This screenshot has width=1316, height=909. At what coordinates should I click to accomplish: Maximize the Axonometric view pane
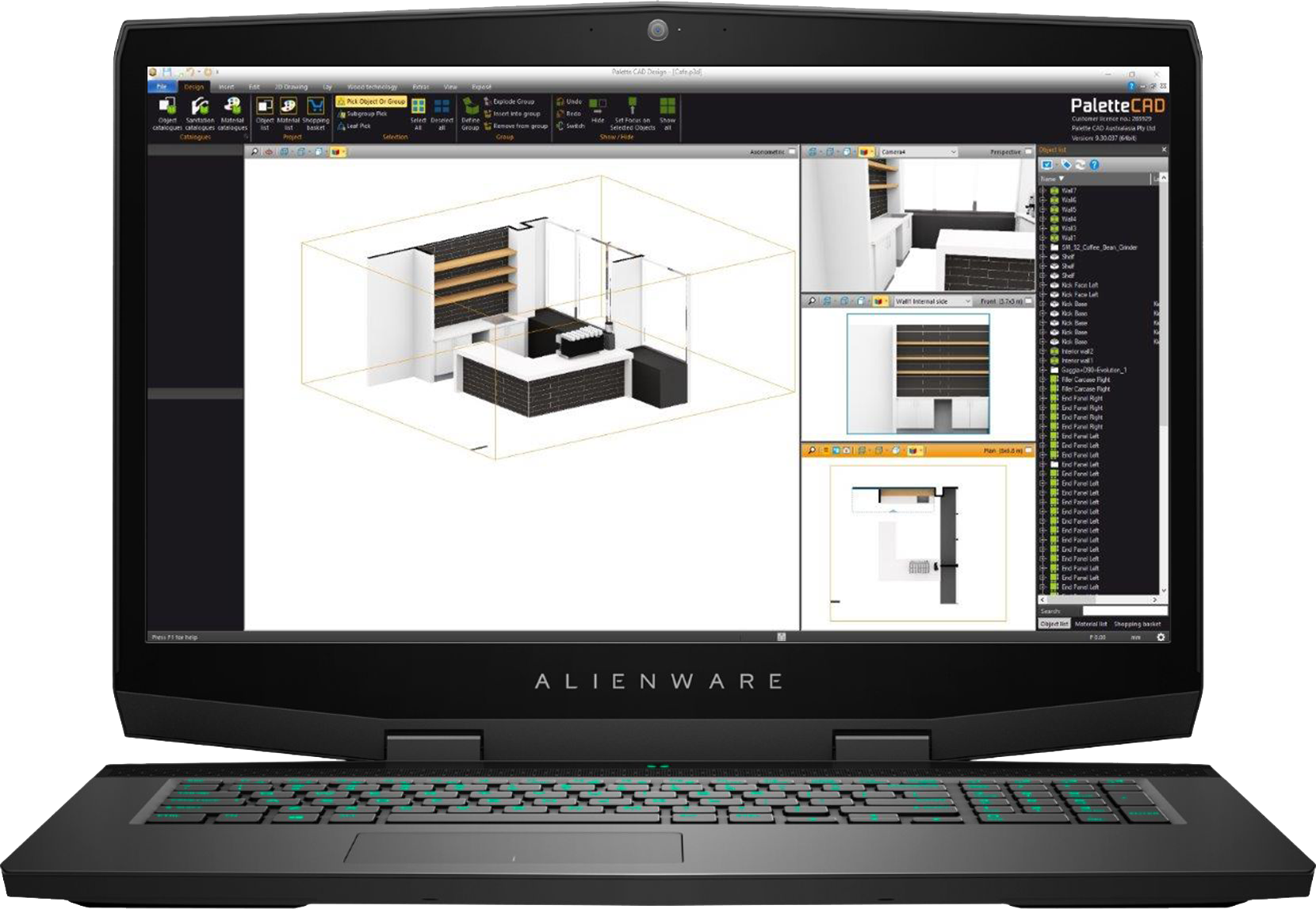click(x=792, y=151)
